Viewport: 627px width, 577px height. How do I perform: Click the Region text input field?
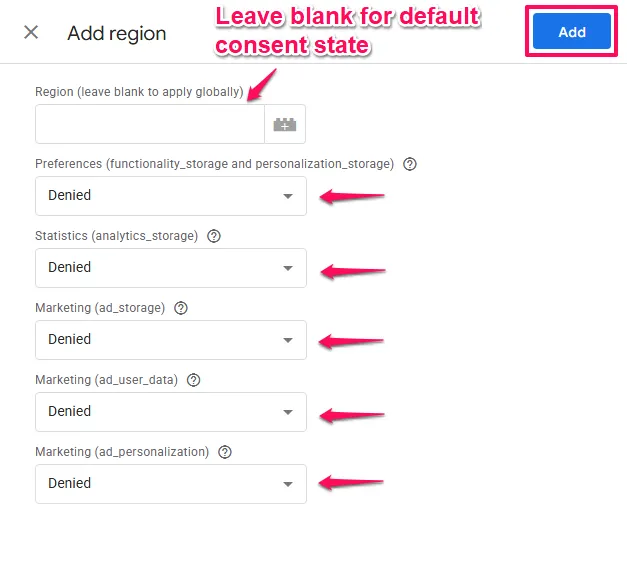pos(150,125)
